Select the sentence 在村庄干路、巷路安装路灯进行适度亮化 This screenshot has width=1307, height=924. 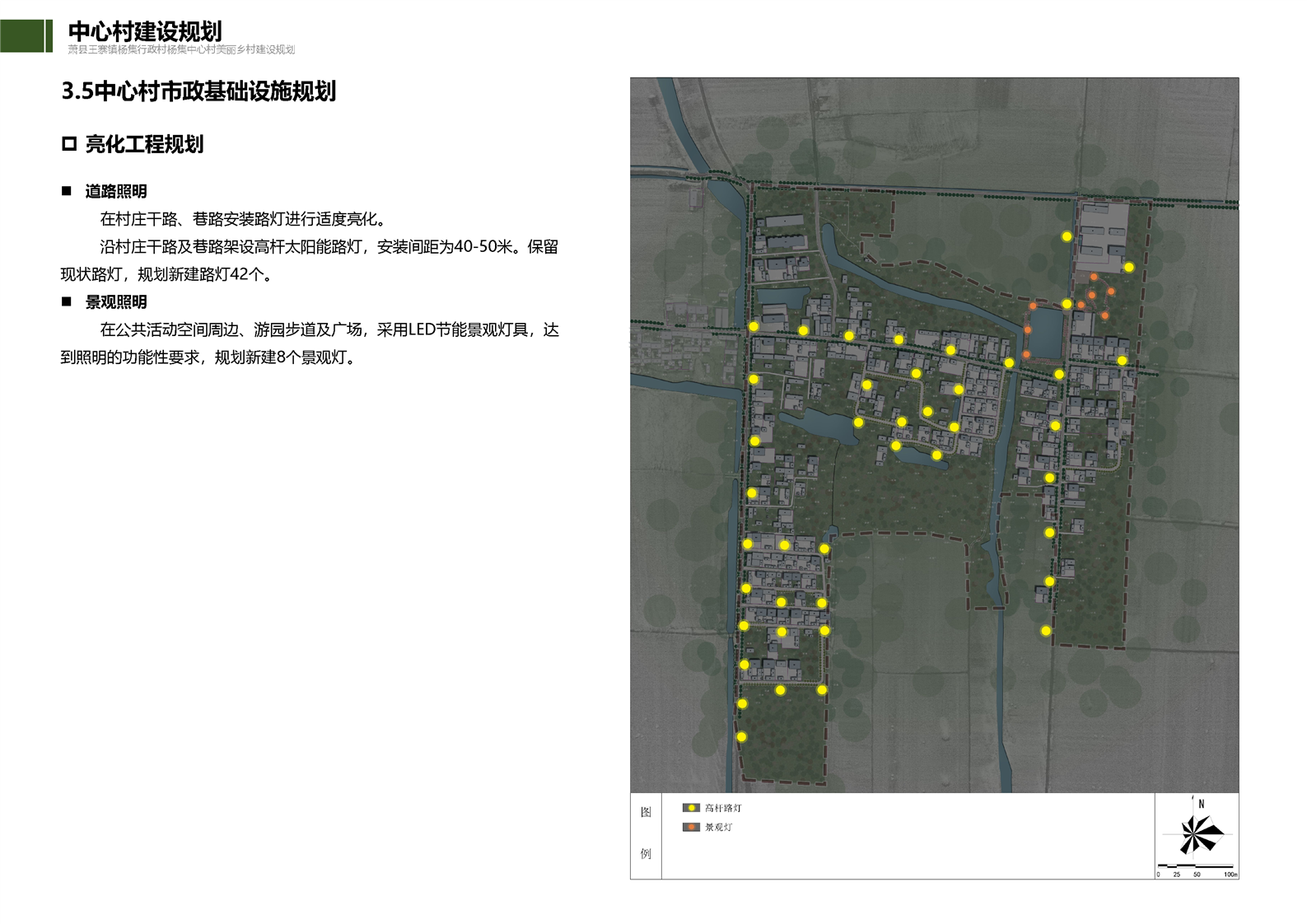tap(243, 219)
